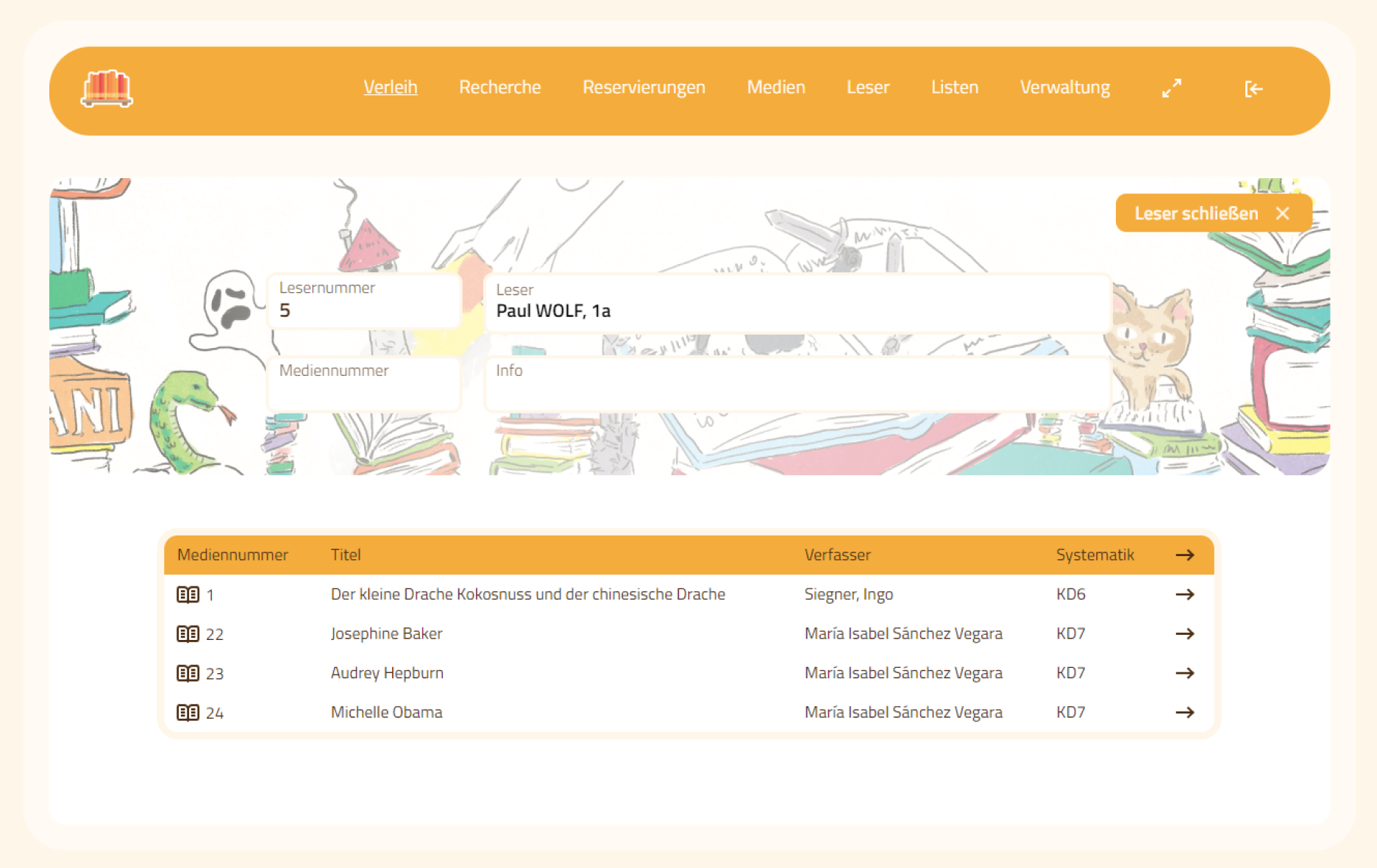Screen dimensions: 1377x868
Task: Click the arrow icon in the table header
Action: 1185,555
